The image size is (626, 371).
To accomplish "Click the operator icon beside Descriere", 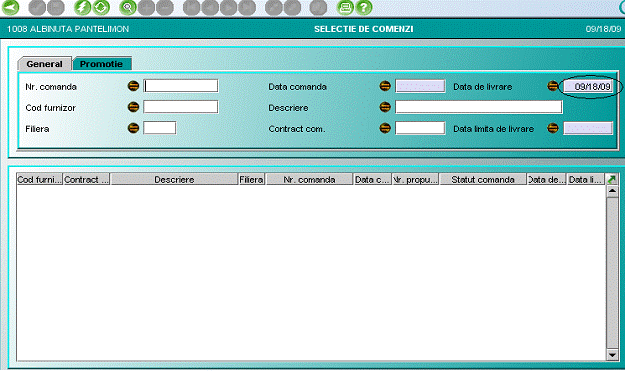I will click(385, 107).
